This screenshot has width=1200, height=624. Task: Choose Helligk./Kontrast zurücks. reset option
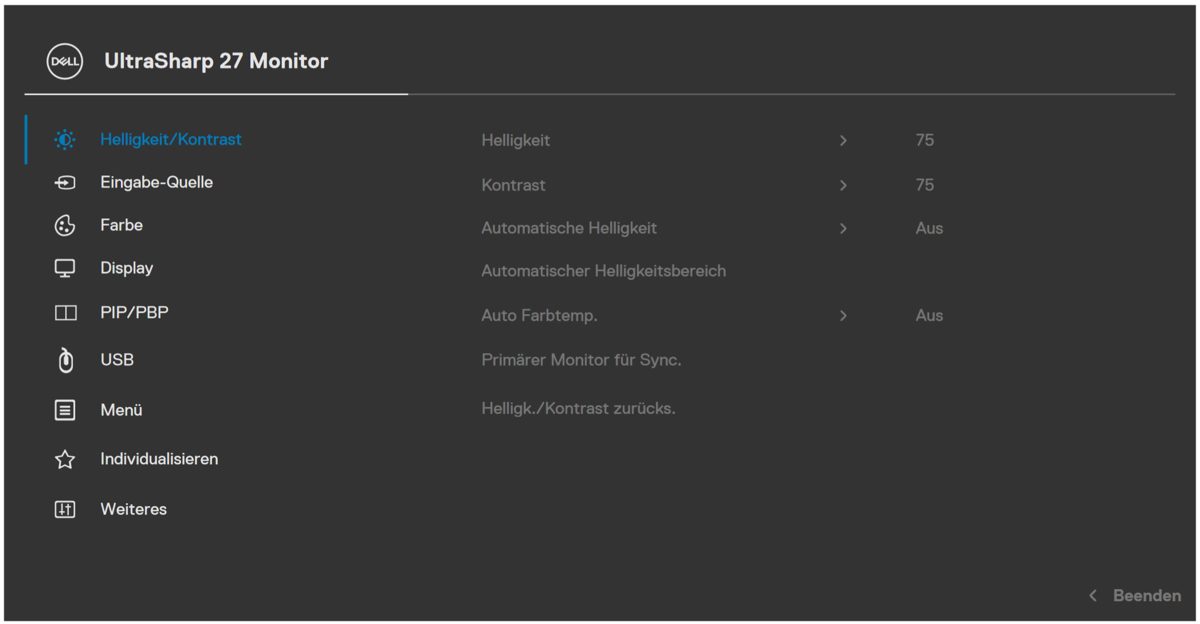pyautogui.click(x=578, y=409)
